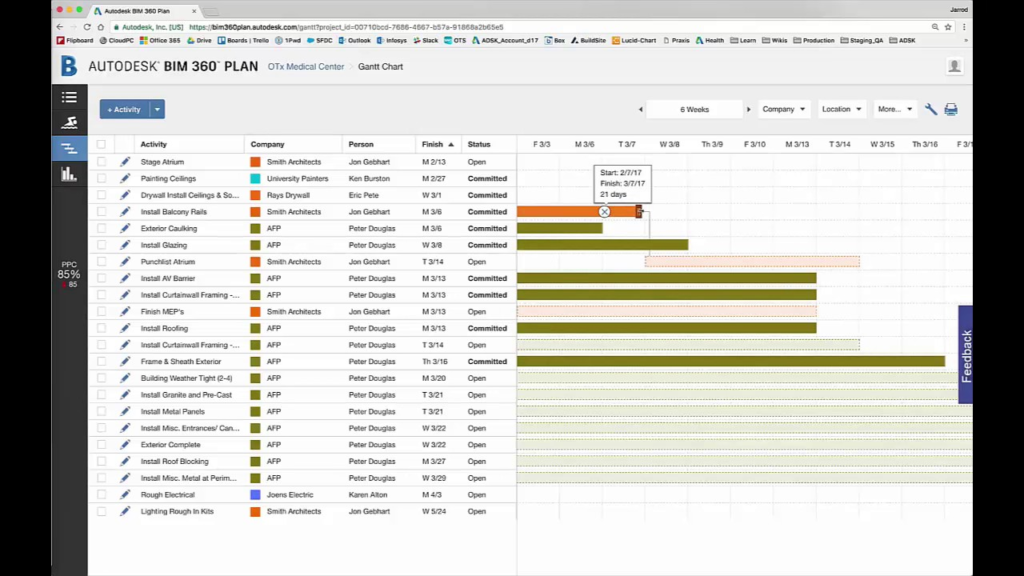
Task: Print the Gantt chart with printer icon
Action: [x=951, y=109]
